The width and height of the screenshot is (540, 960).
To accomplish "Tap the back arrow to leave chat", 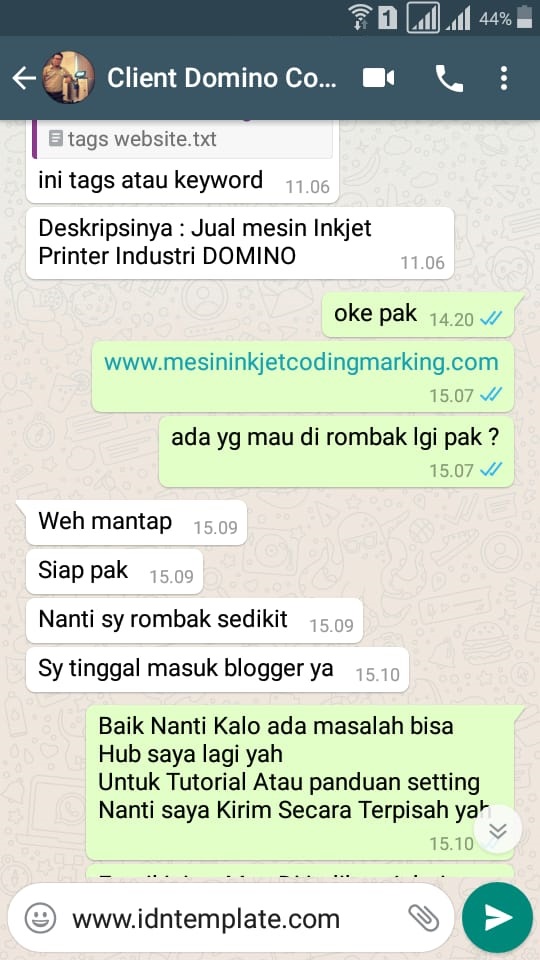I will [23, 78].
